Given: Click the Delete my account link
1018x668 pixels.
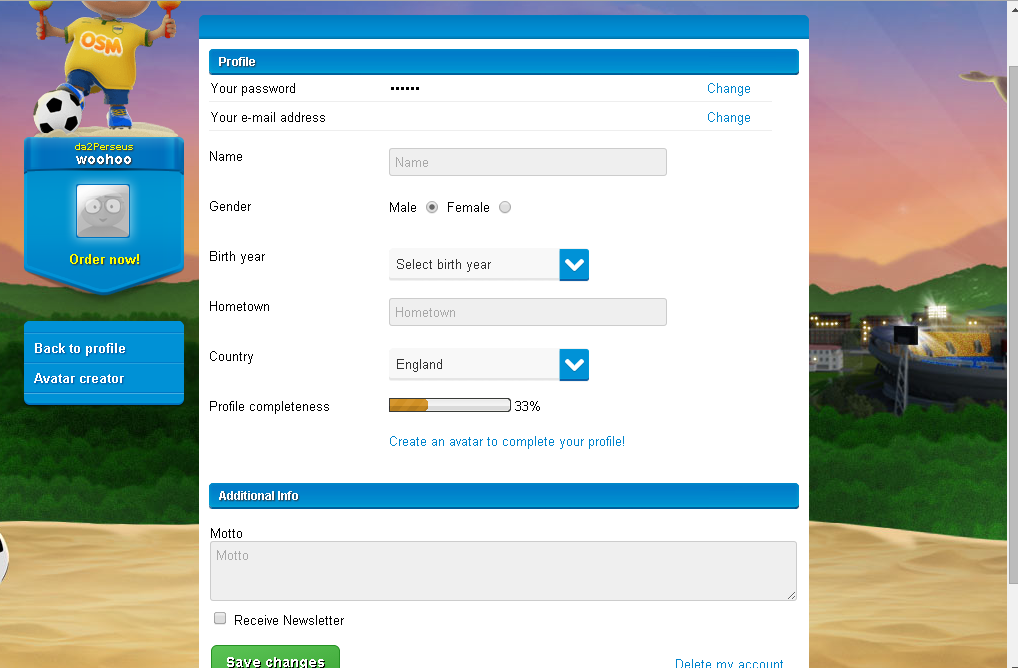Looking at the screenshot, I should click(x=729, y=663).
